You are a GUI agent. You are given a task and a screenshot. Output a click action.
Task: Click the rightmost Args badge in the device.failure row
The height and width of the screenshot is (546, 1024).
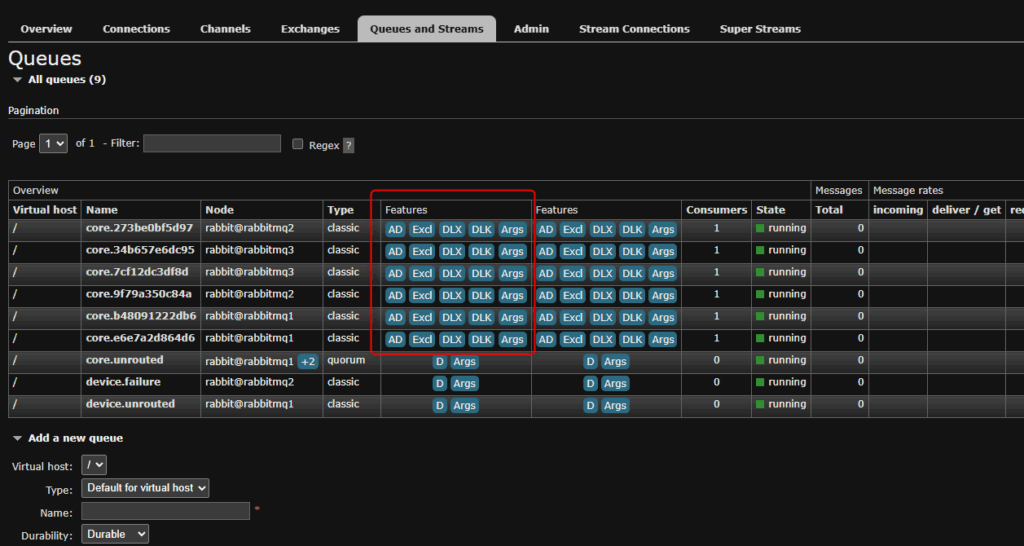coord(615,383)
